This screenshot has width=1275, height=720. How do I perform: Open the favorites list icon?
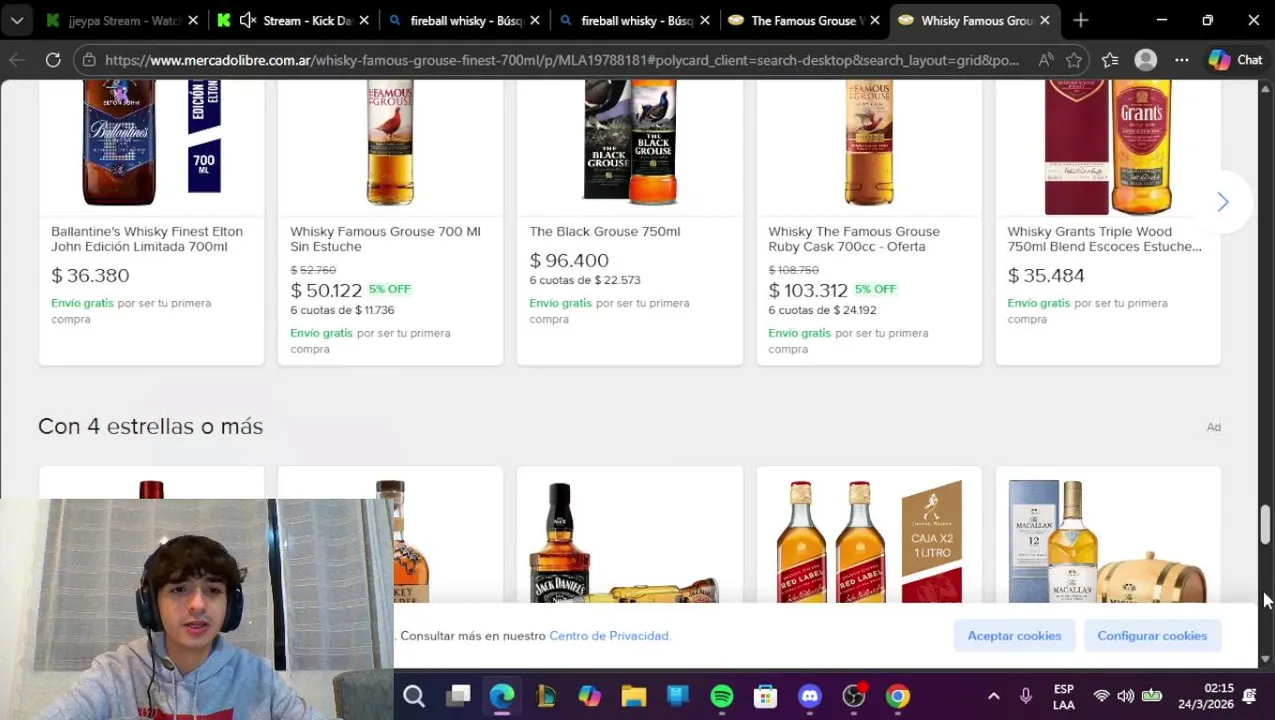[1110, 60]
